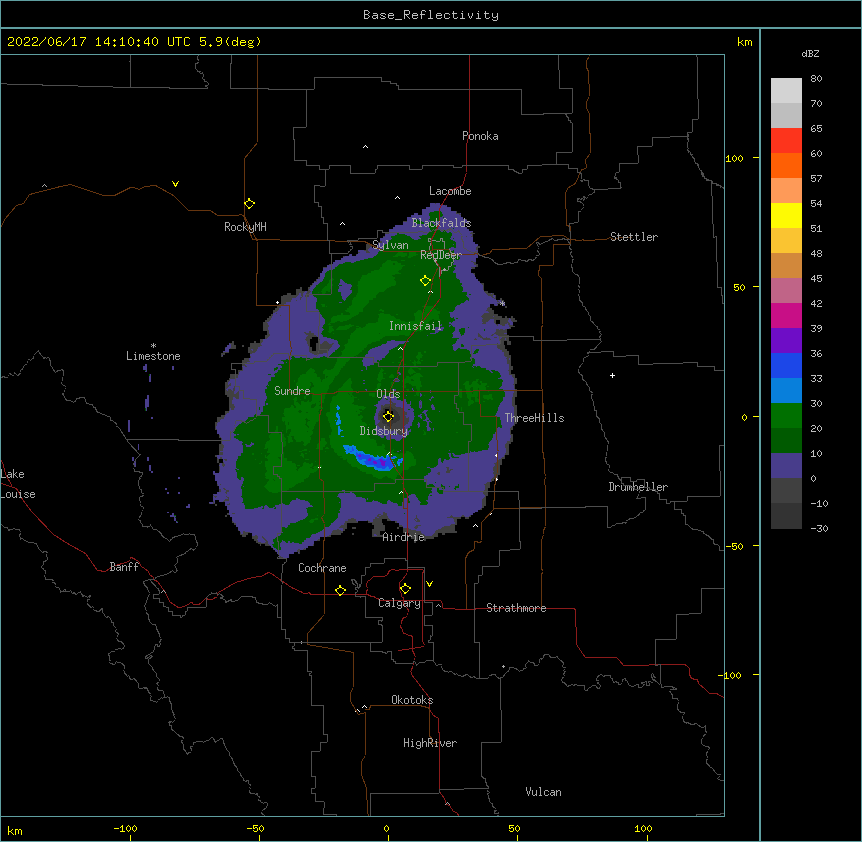This screenshot has height=842, width=862.
Task: Pick the magenta 39-42 dBZ legend swatch
Action: click(786, 315)
